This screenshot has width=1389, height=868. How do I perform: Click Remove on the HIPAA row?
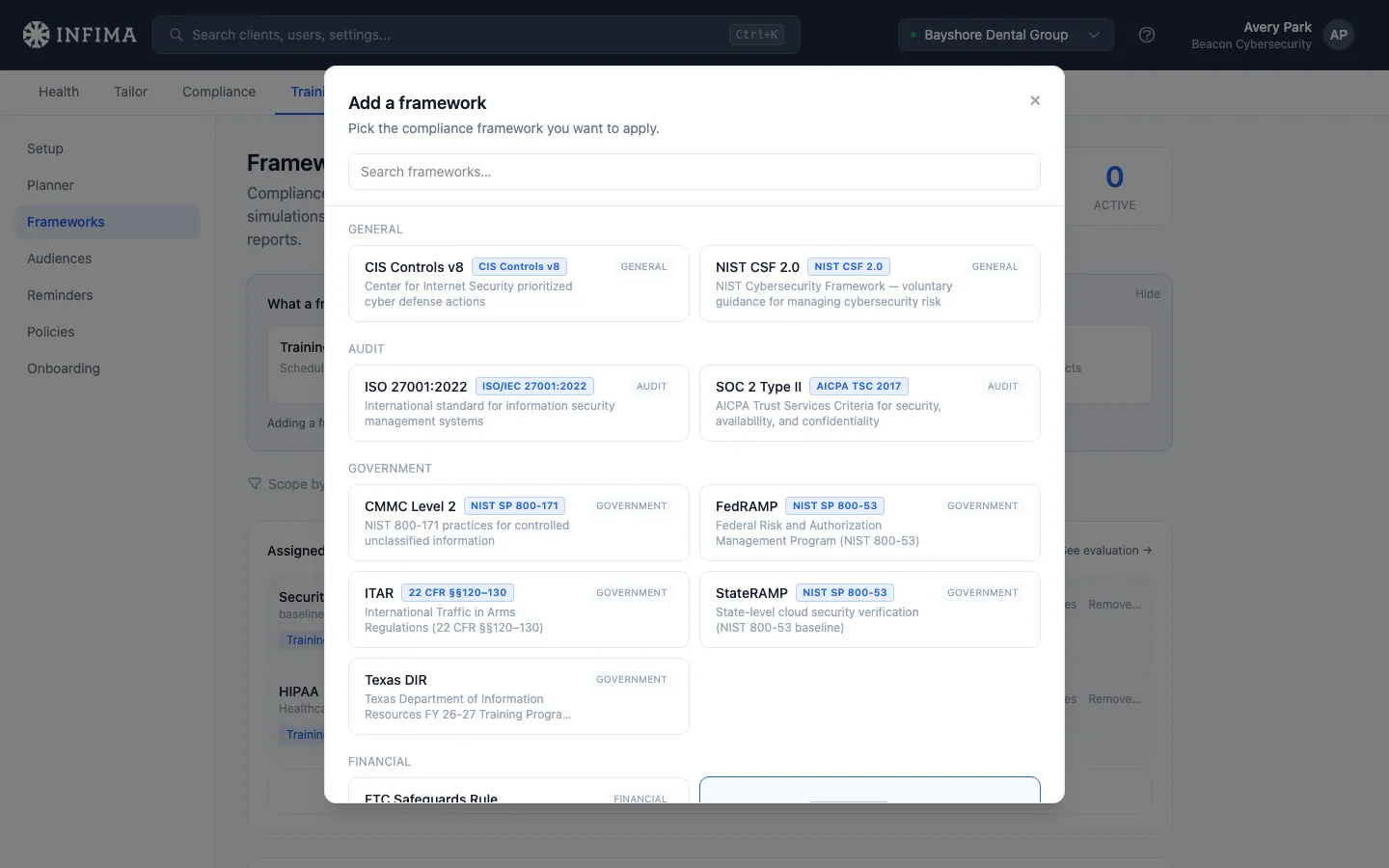pyautogui.click(x=1114, y=699)
